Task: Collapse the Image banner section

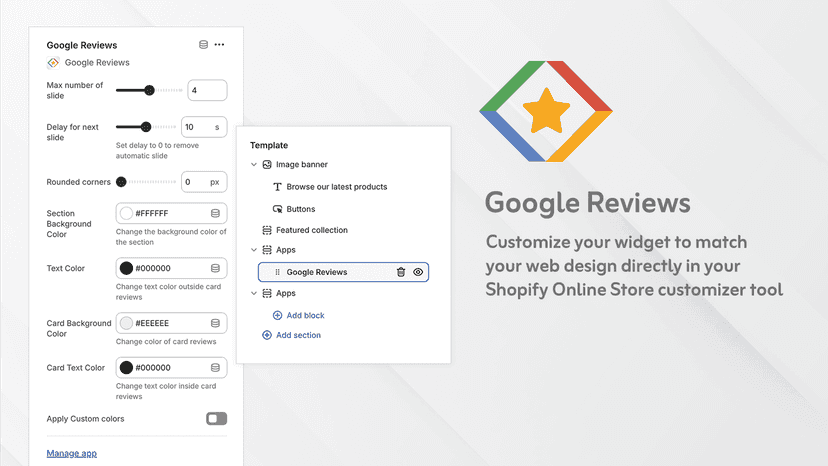Action: (x=254, y=164)
